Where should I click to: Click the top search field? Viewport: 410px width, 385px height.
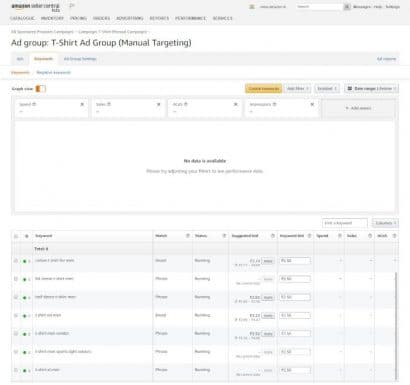coord(319,7)
